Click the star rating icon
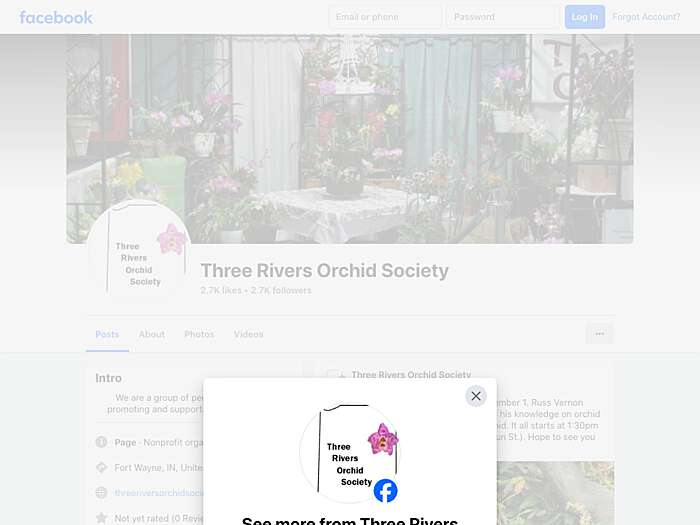Screen dimensions: 700x525 tap(101, 518)
